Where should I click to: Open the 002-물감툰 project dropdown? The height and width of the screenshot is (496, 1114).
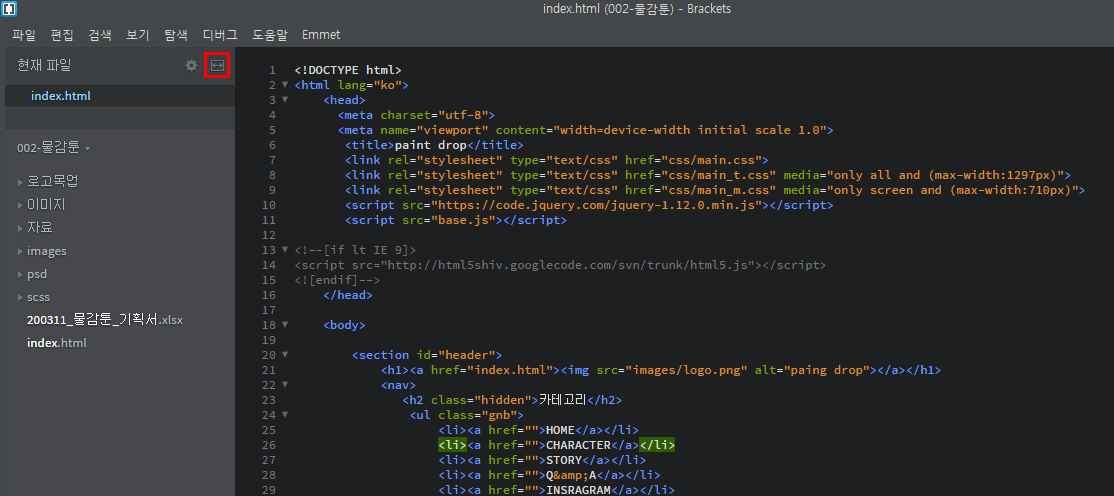[53, 149]
